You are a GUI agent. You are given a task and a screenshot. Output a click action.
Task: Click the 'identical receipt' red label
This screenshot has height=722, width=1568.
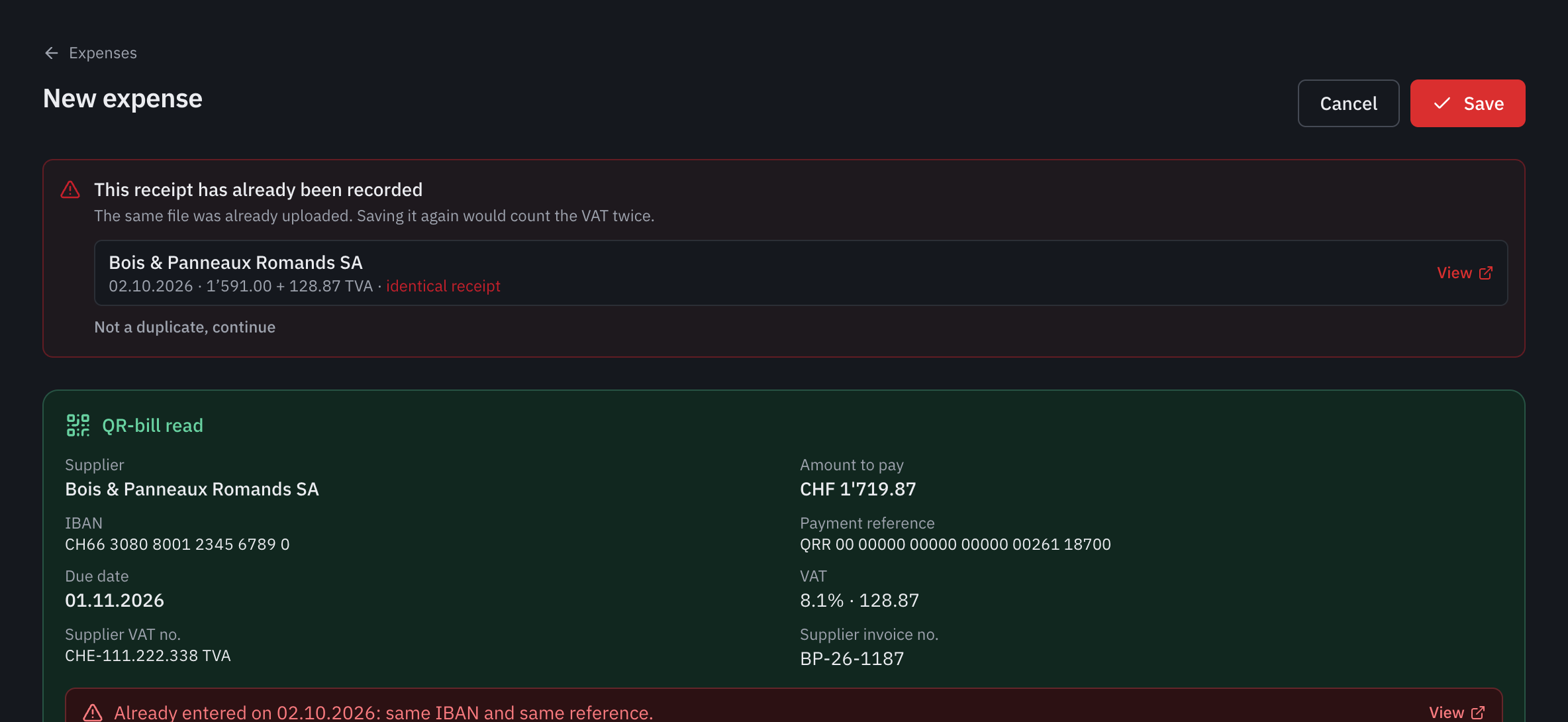tap(443, 286)
